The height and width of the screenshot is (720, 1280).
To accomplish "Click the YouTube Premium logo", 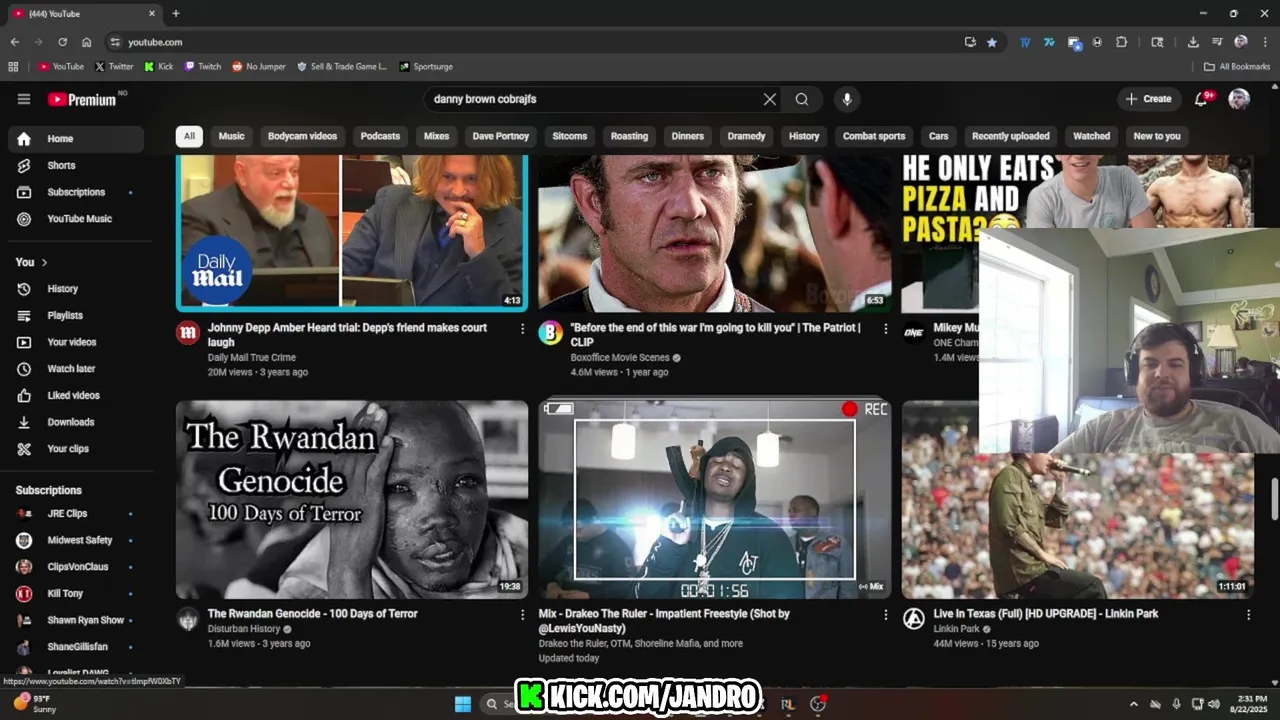I will click(x=82, y=99).
